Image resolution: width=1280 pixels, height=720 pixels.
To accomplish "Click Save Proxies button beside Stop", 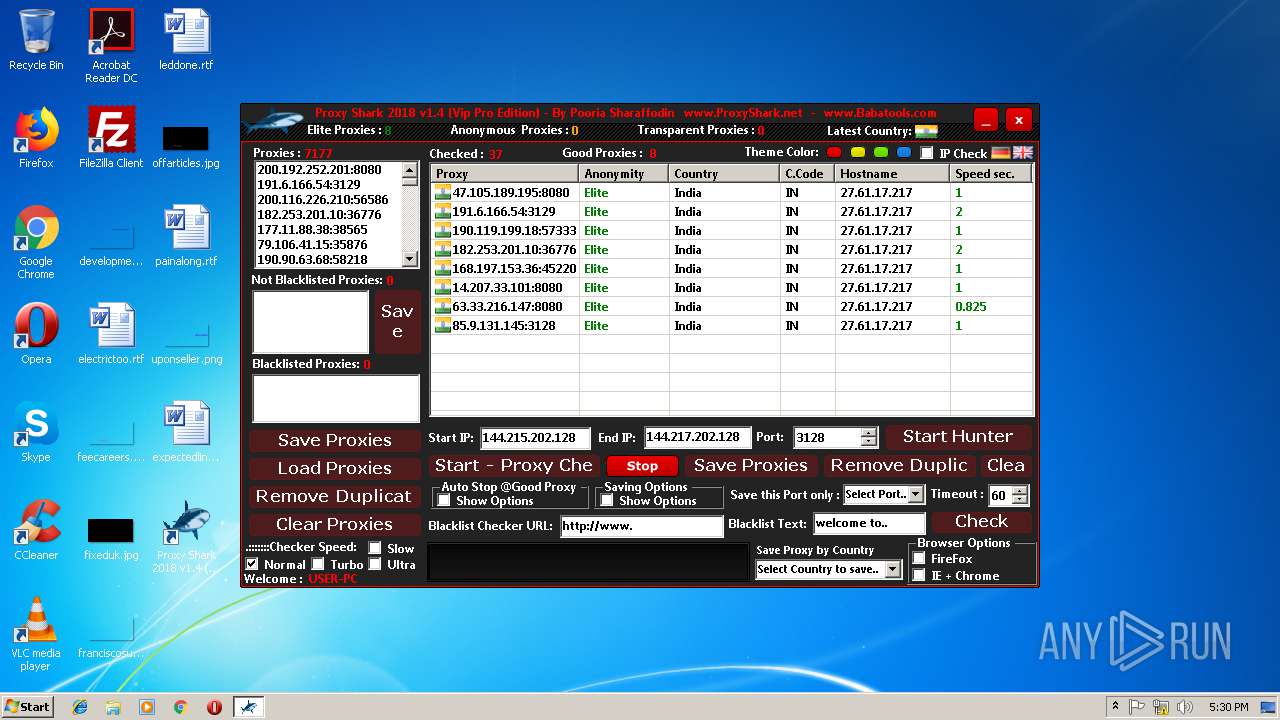I will point(750,465).
